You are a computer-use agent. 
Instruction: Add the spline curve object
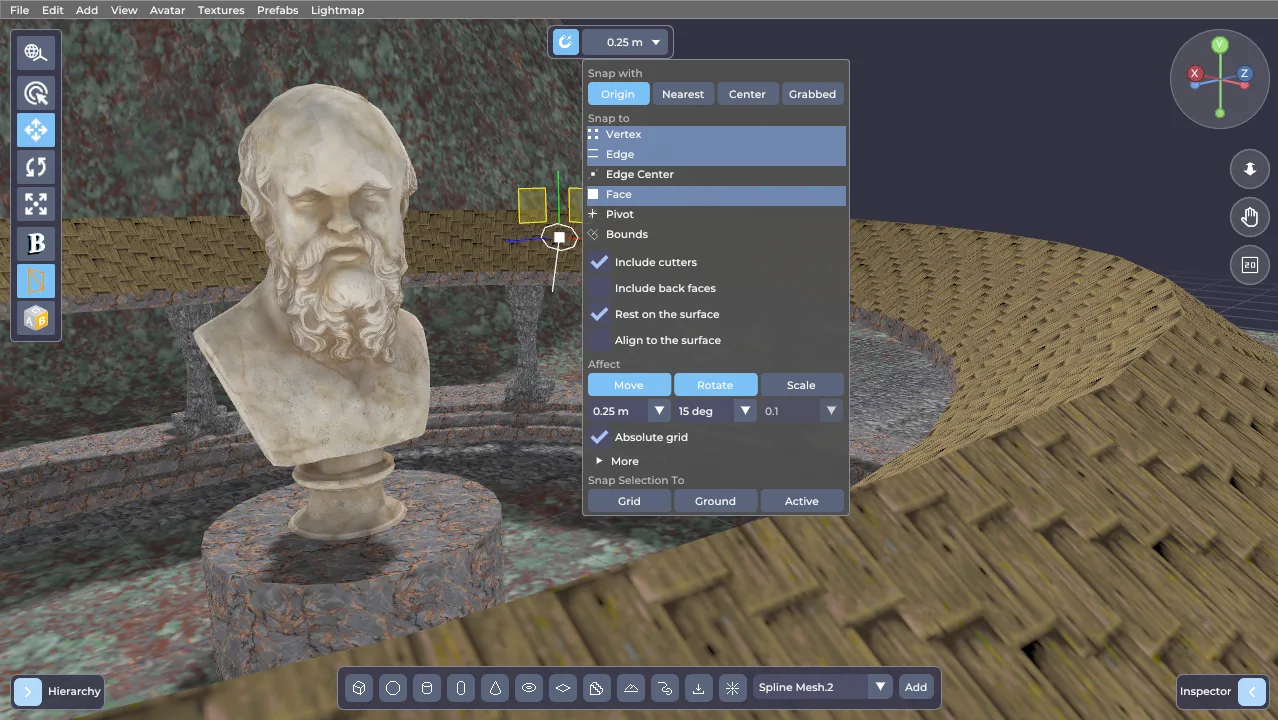pyautogui.click(x=665, y=688)
